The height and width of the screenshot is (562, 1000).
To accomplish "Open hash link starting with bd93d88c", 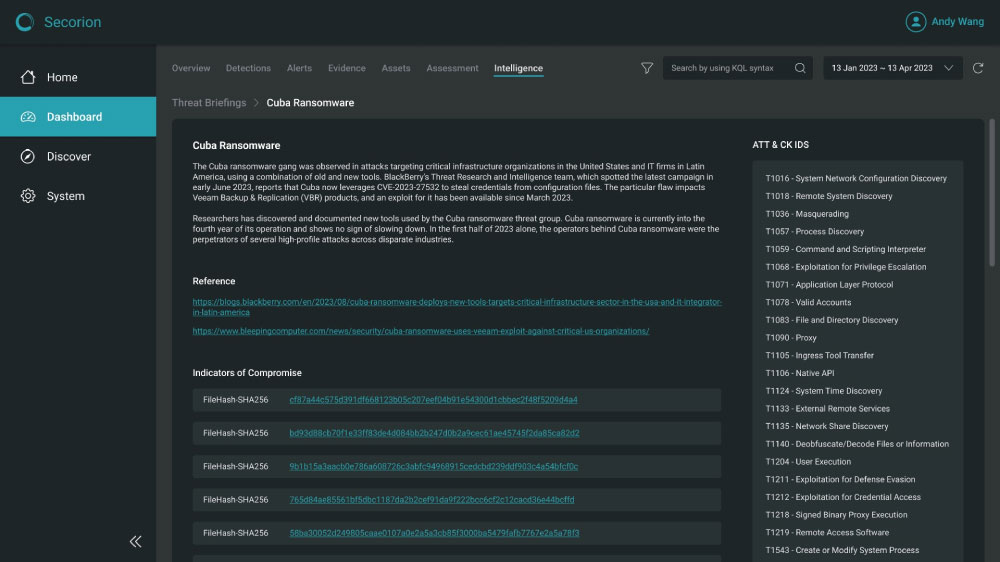I will pos(434,433).
